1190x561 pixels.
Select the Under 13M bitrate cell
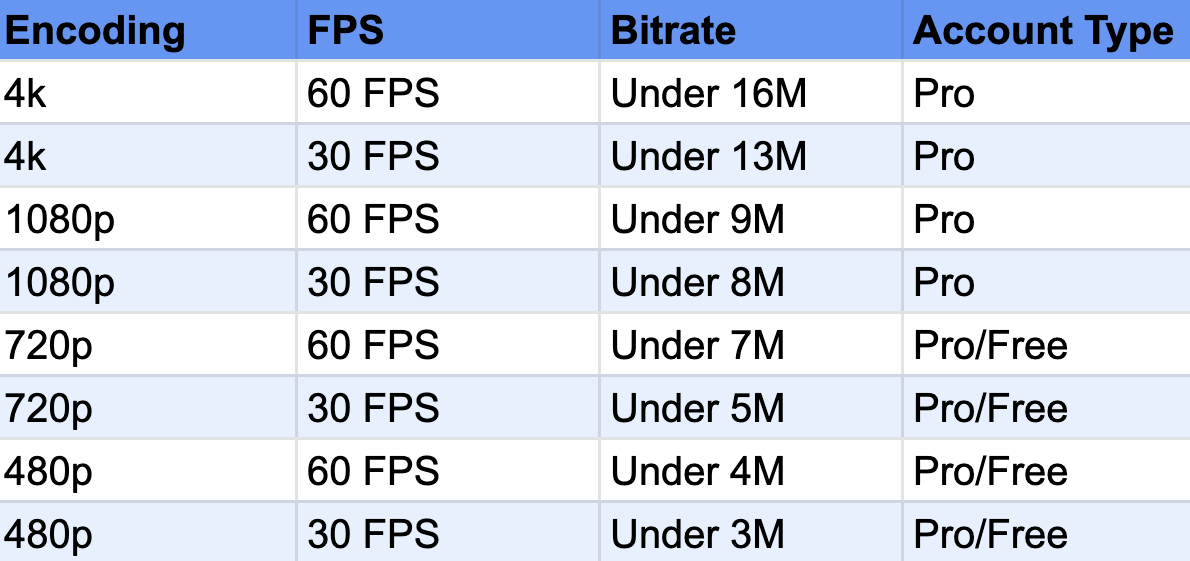point(751,156)
